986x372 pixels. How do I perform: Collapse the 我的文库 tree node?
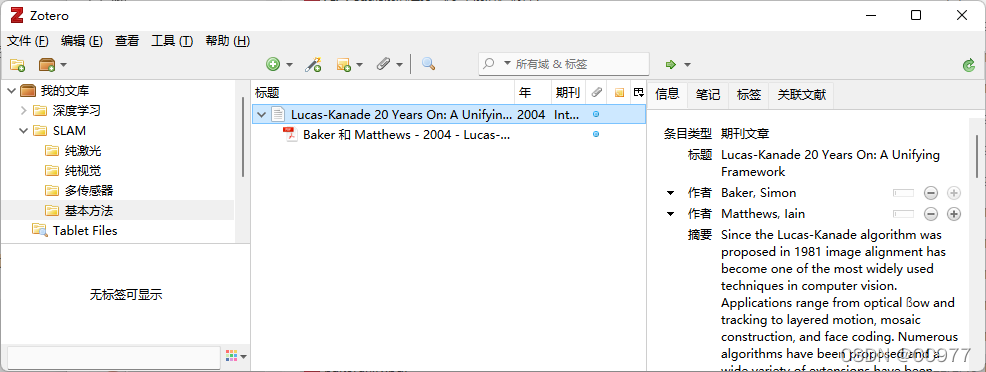11,91
